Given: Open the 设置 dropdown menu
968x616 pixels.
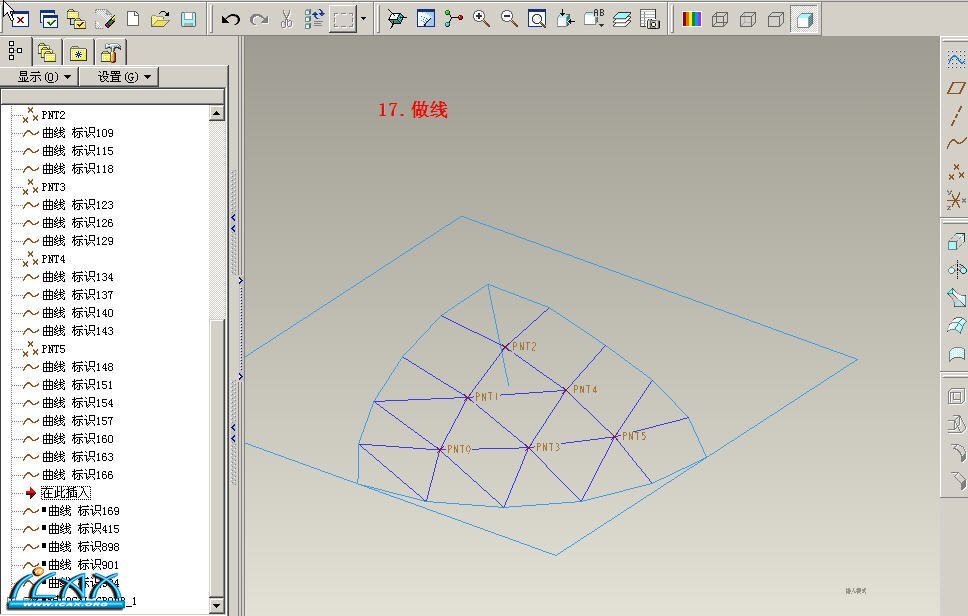Looking at the screenshot, I should (x=122, y=77).
